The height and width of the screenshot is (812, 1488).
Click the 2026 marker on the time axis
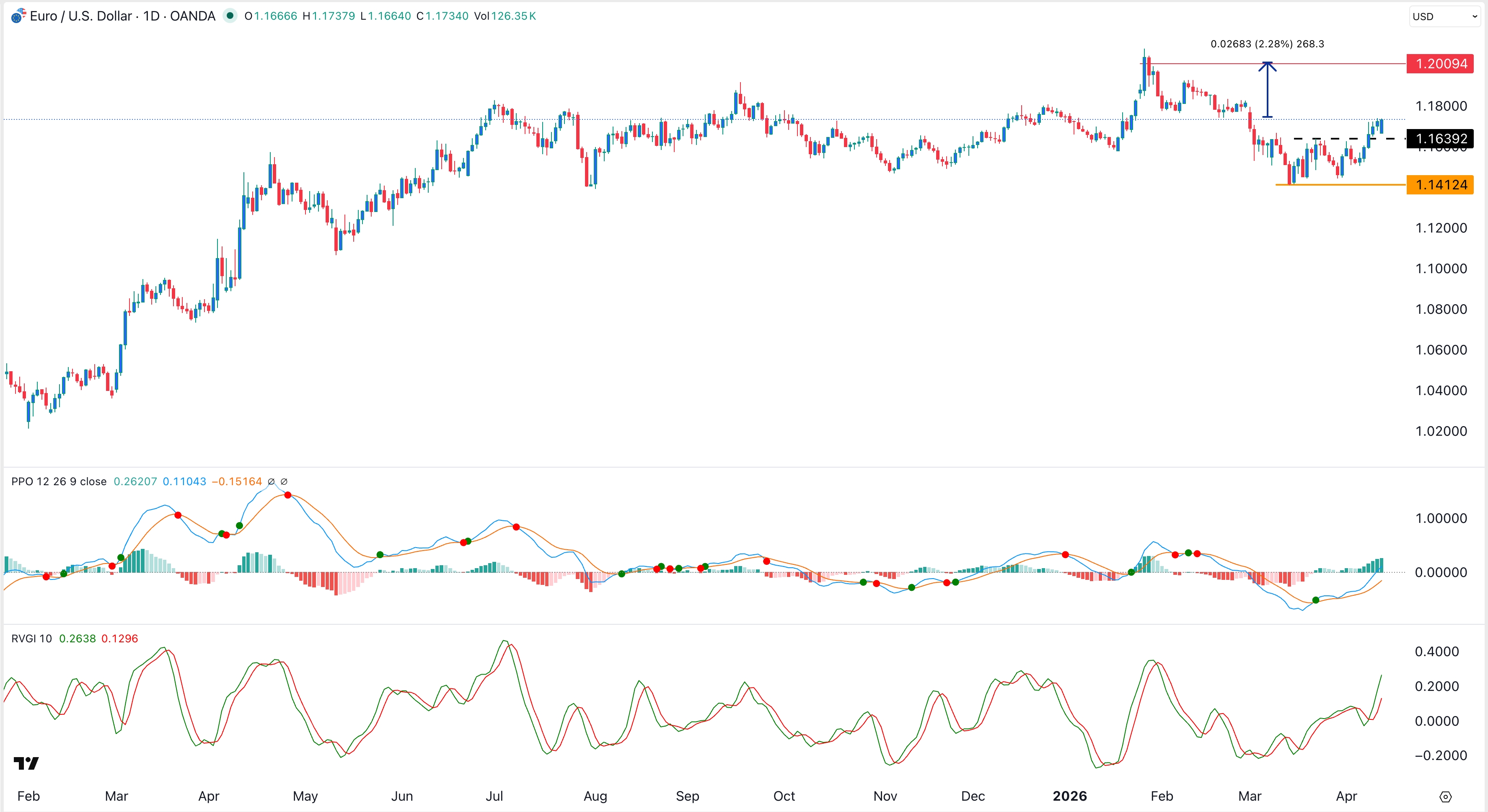pos(1071,795)
